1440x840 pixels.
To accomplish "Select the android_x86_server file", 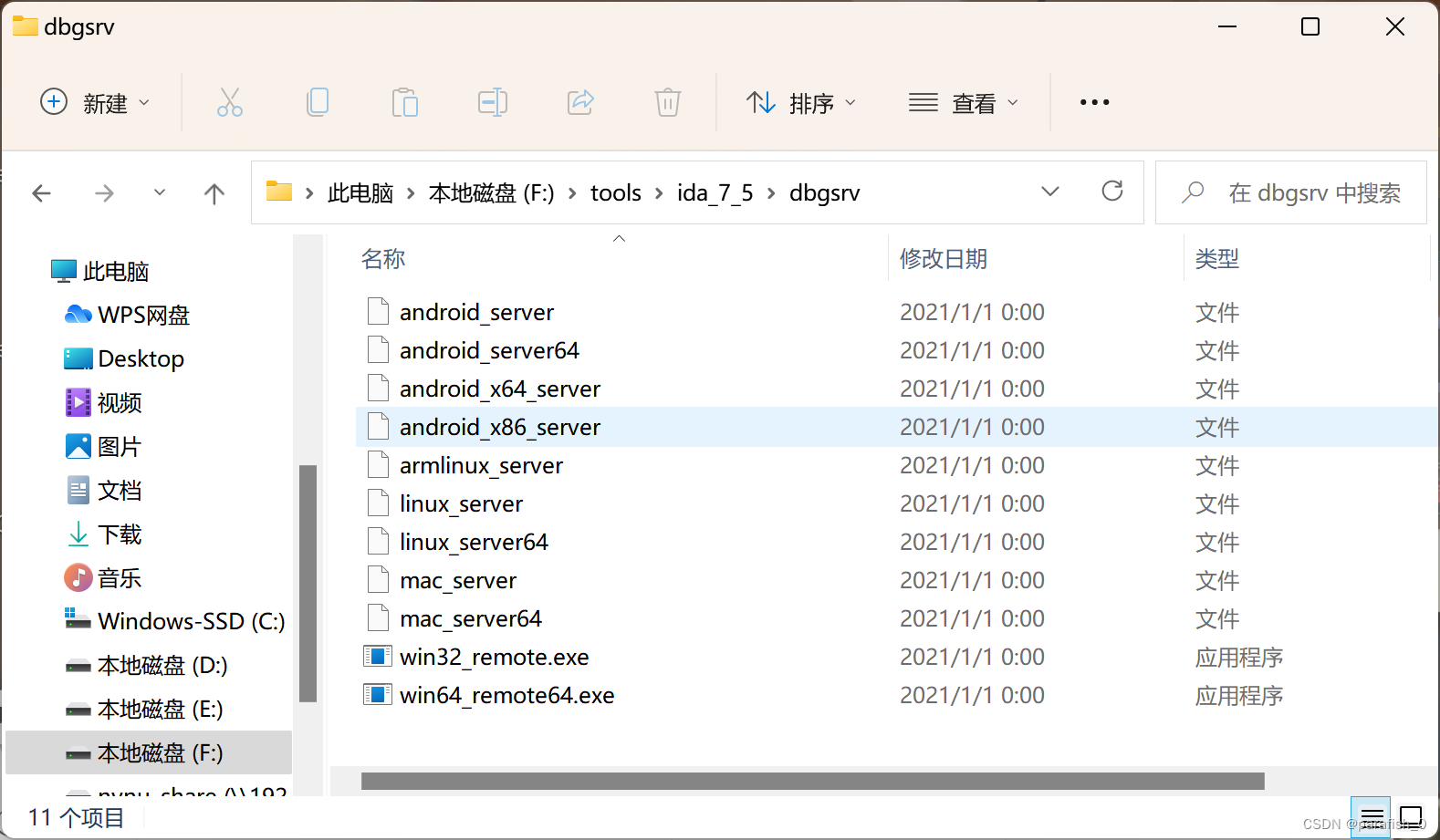I will tap(500, 427).
